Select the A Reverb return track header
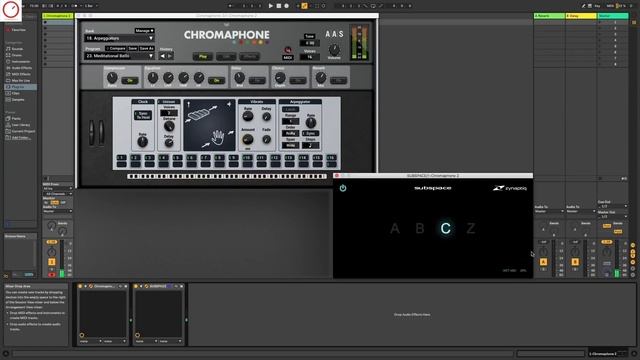Screen dimensions: 640x360 point(549,16)
